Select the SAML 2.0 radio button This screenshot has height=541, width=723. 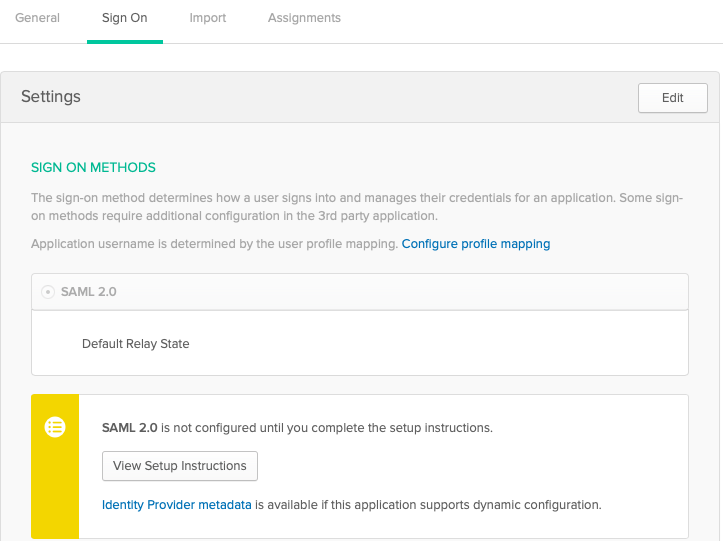[x=47, y=292]
